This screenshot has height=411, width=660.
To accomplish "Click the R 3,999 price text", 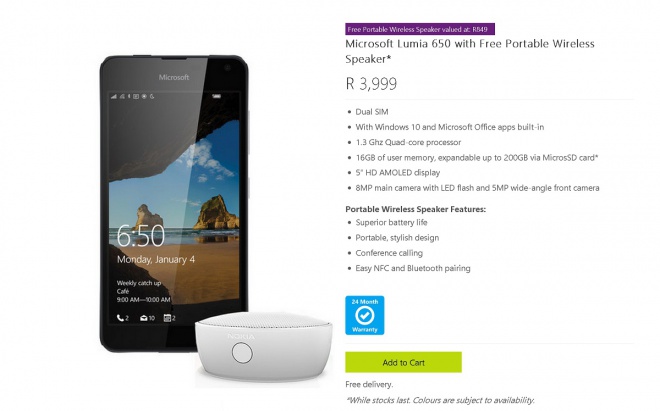I will (371, 83).
